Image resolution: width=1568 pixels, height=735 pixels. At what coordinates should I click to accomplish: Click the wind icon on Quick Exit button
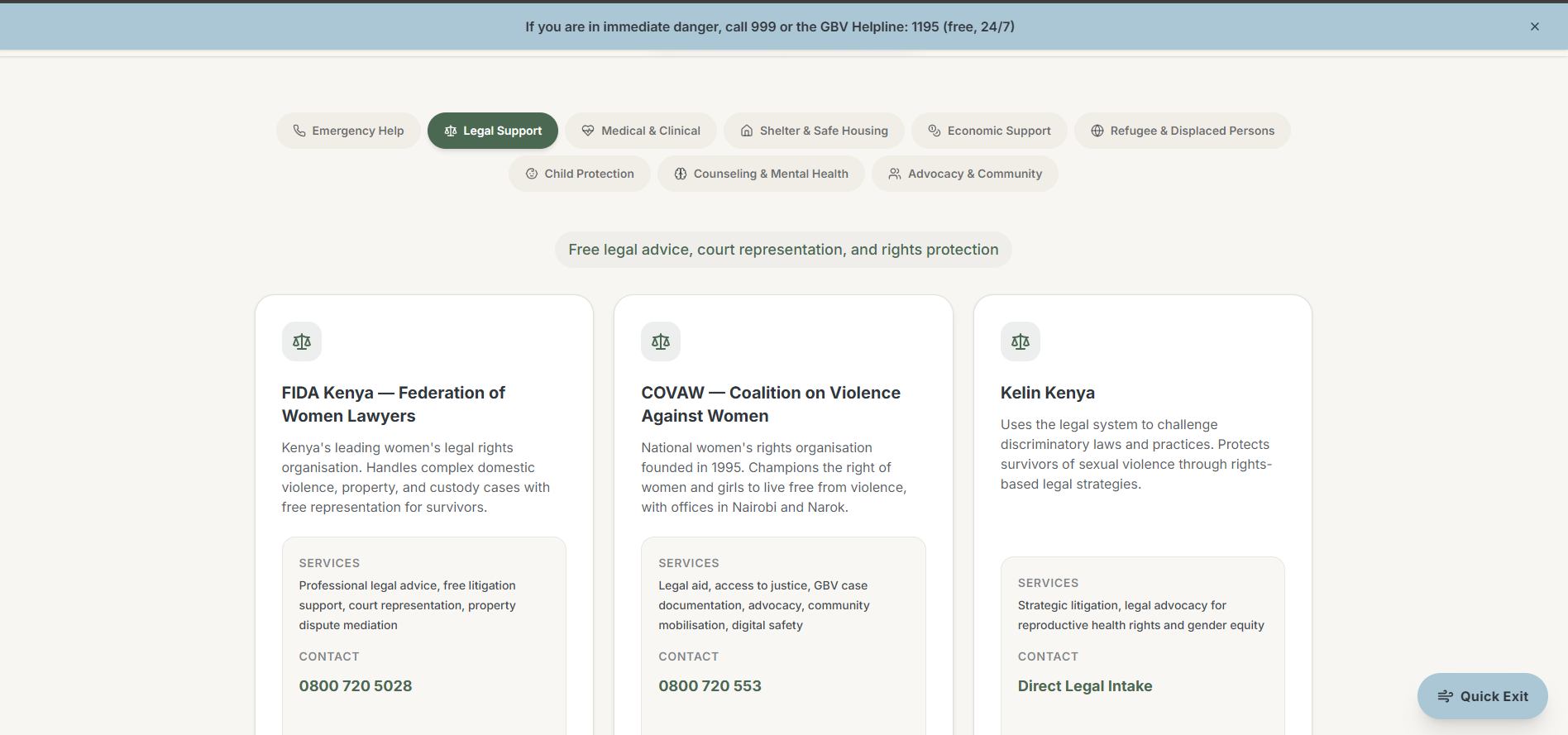(1446, 696)
